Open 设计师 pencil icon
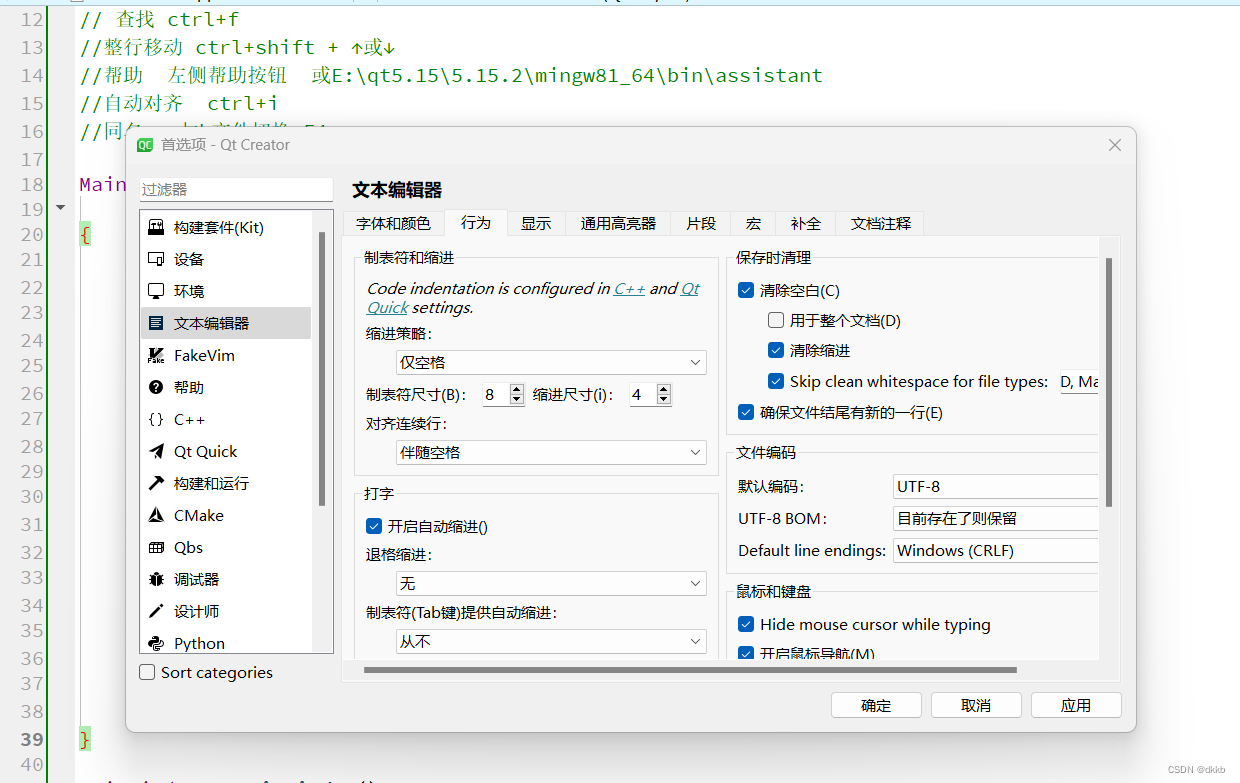Screen dimensions: 1240x783 pyautogui.click(x=156, y=611)
